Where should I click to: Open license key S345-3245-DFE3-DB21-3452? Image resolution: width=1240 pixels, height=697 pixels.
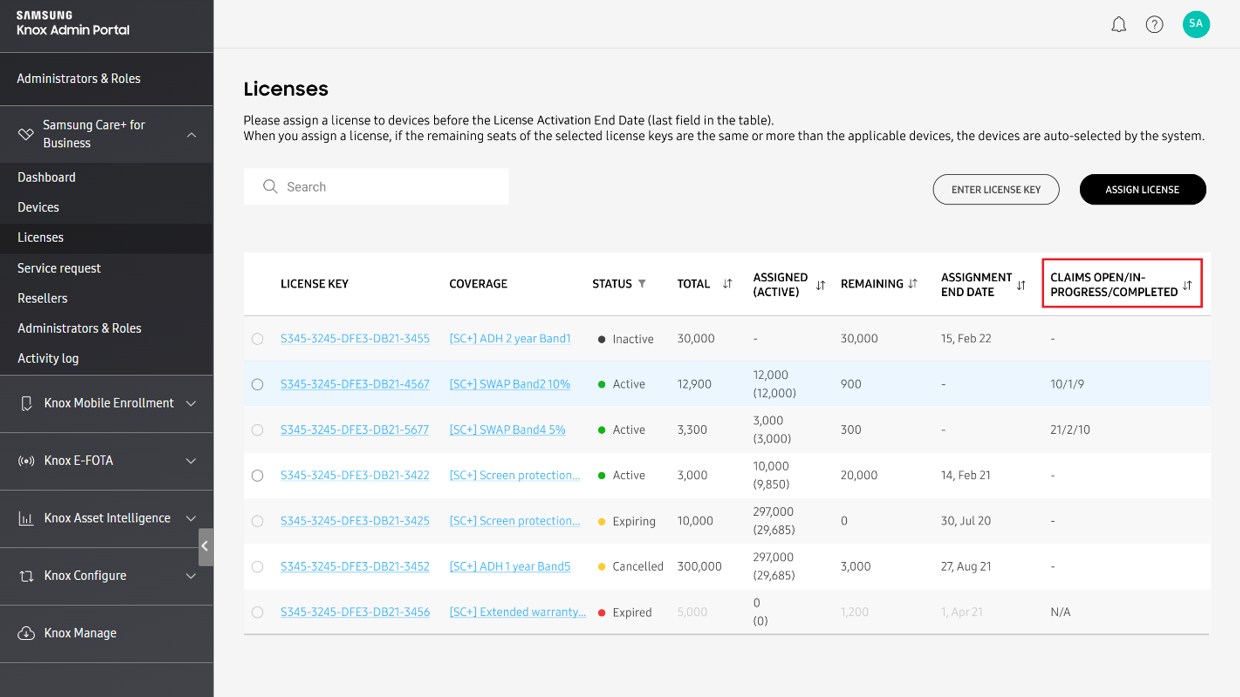tap(355, 567)
